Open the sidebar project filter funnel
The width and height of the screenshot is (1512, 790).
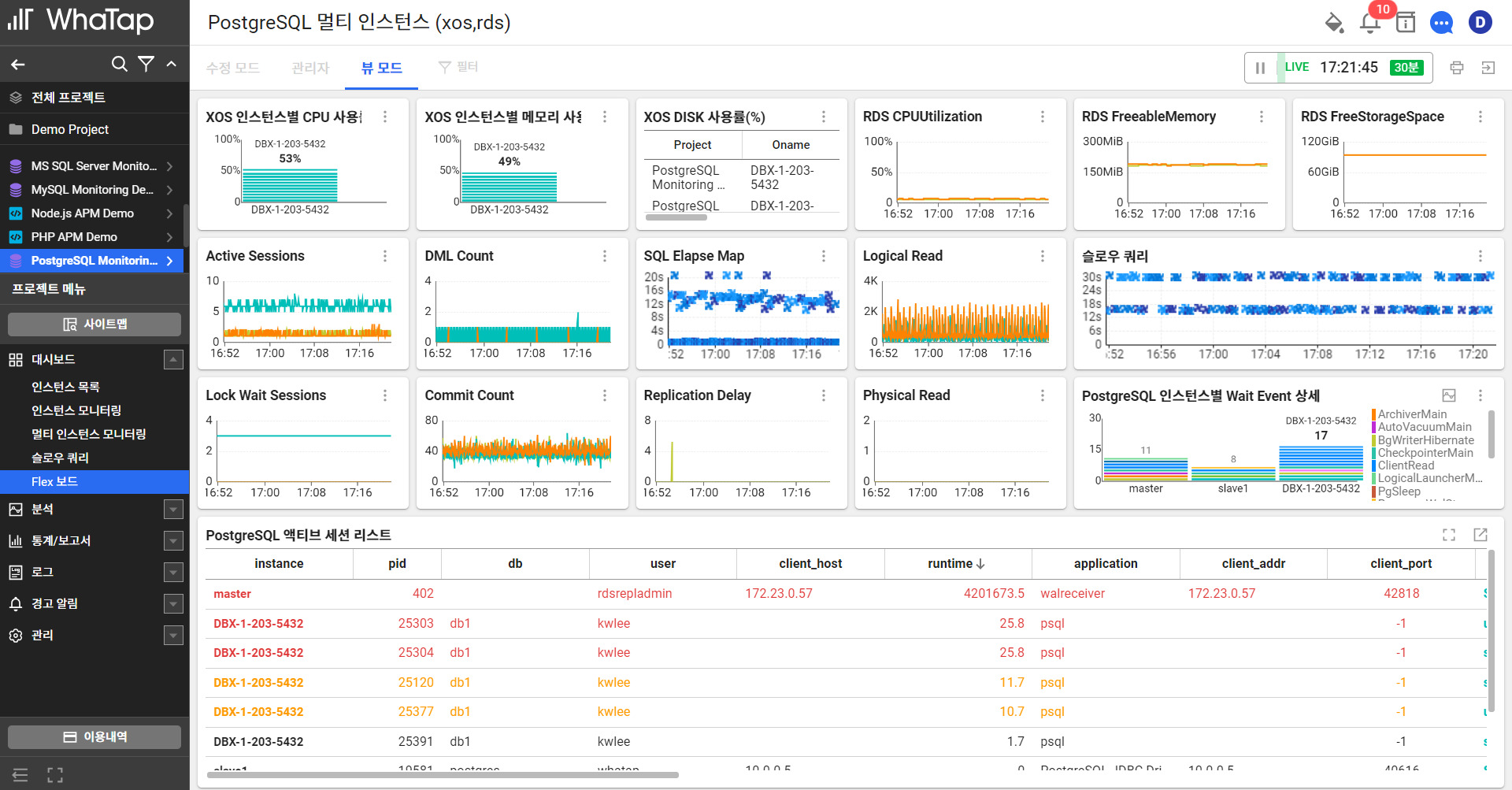pos(146,64)
